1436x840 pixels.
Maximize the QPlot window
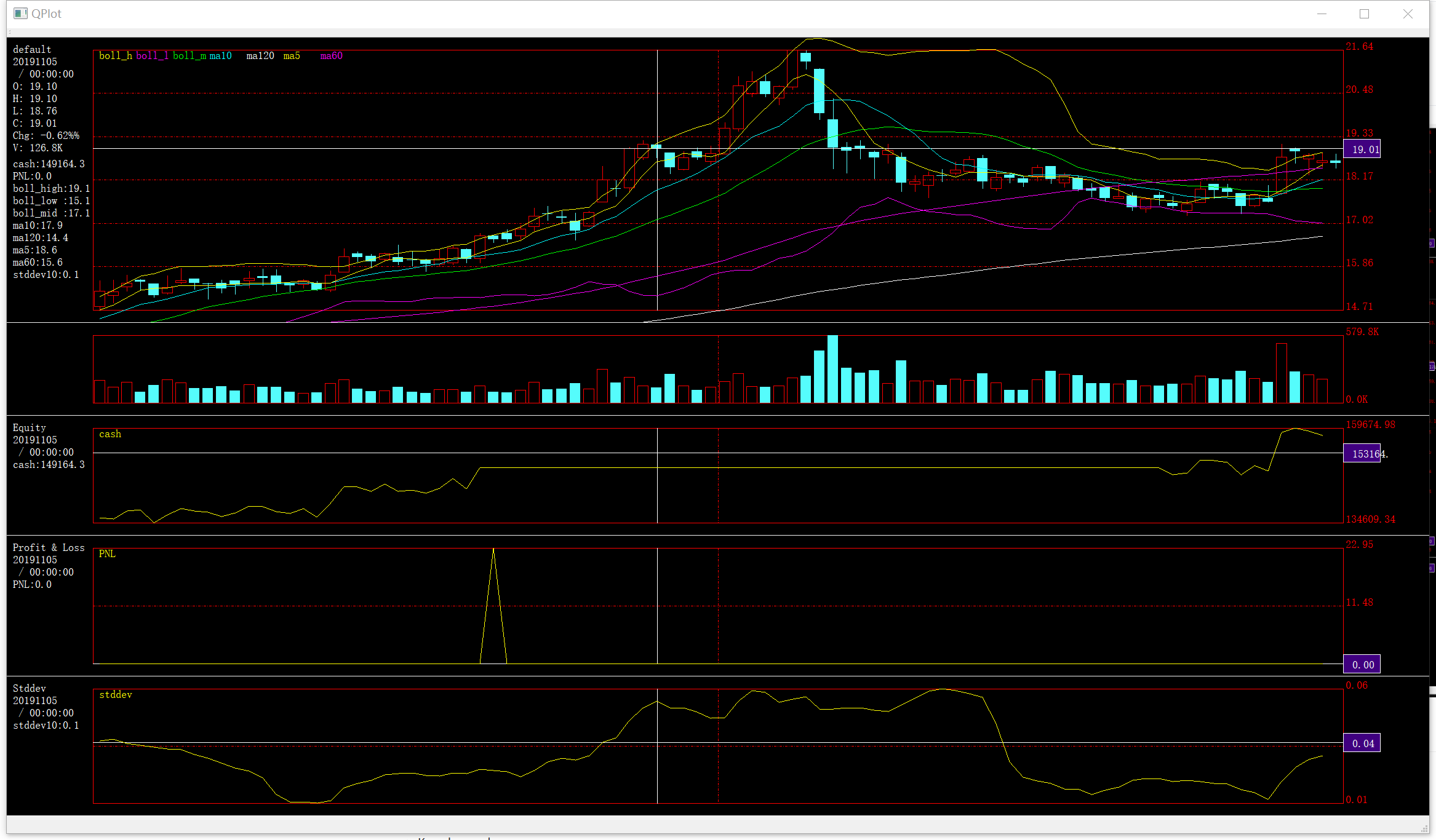click(x=1364, y=14)
